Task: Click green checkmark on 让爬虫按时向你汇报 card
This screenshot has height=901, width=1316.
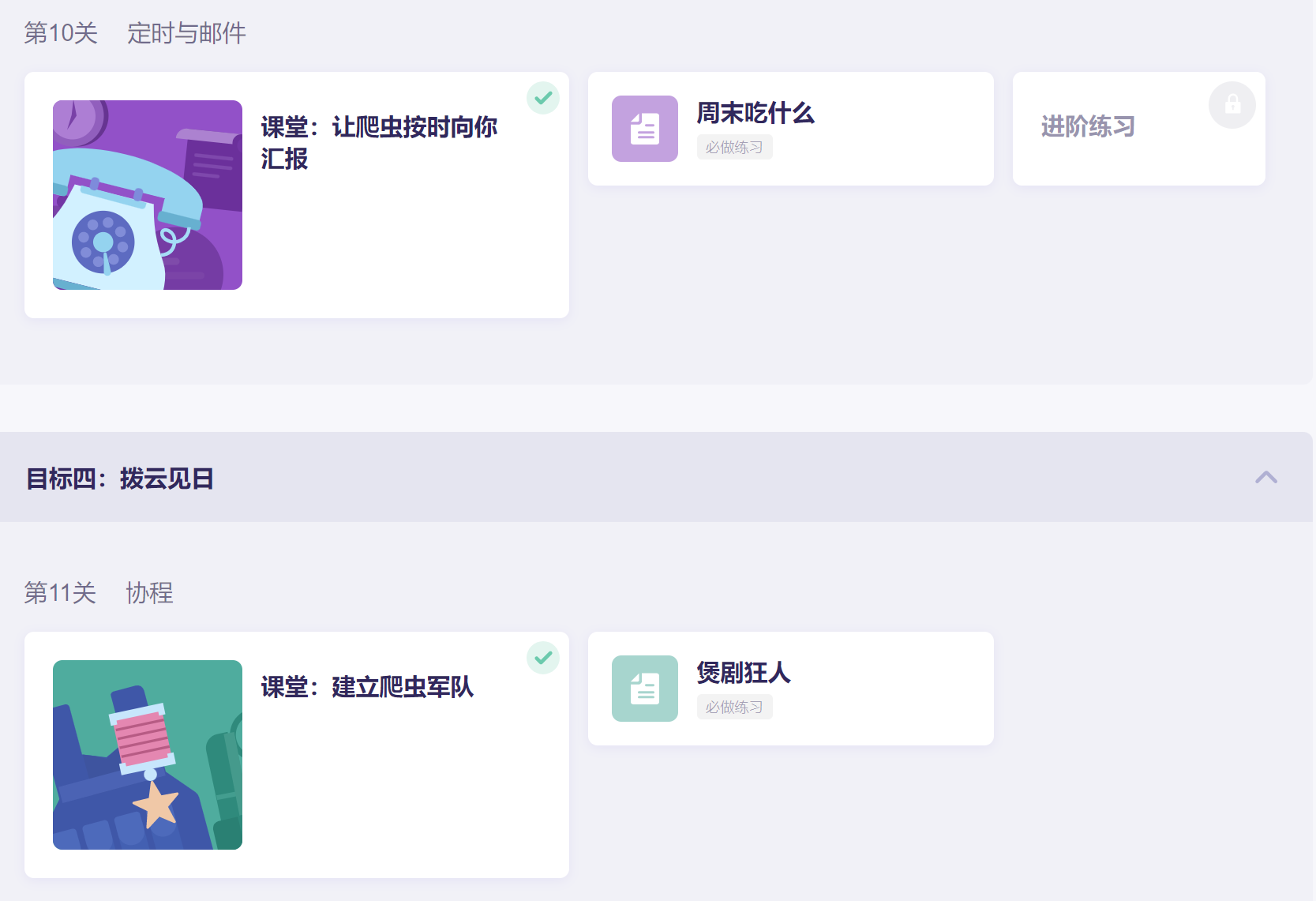Action: pos(543,98)
